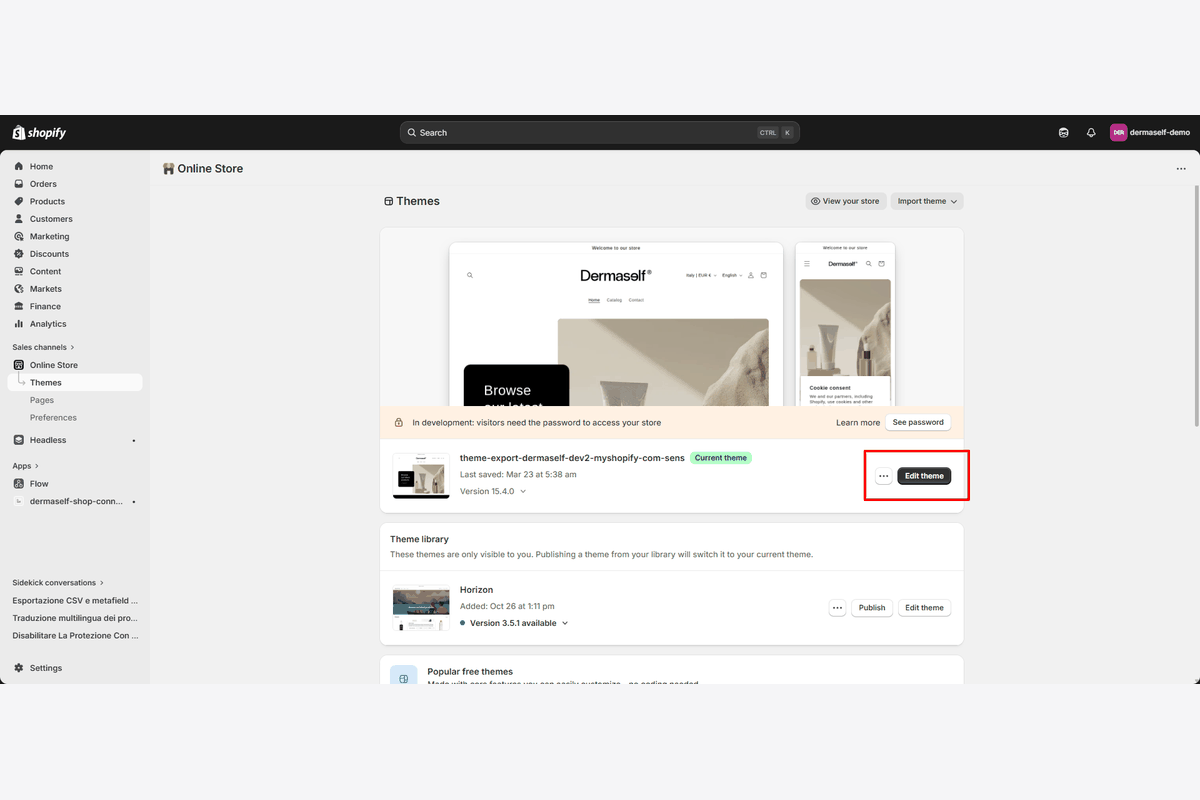The width and height of the screenshot is (1200, 800).
Task: Click the Products tag icon
Action: [x=19, y=202]
